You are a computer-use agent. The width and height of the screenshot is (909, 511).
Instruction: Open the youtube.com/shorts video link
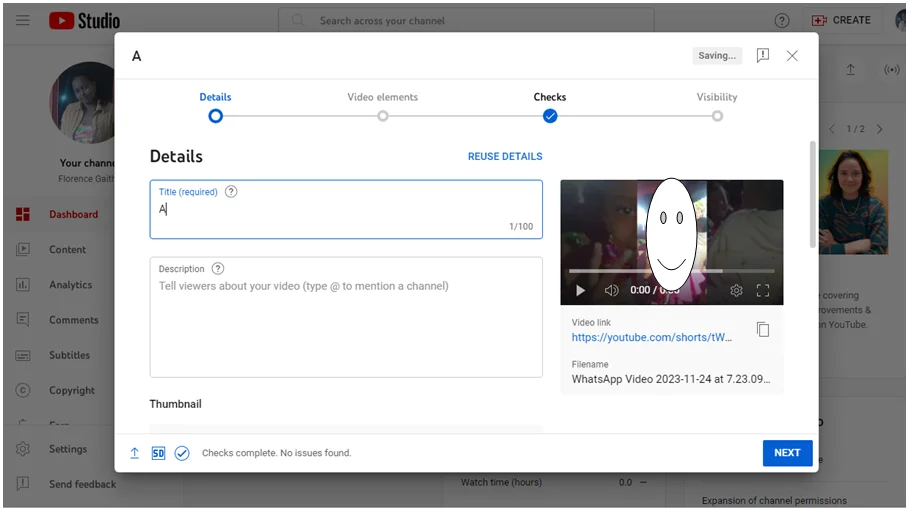(651, 338)
